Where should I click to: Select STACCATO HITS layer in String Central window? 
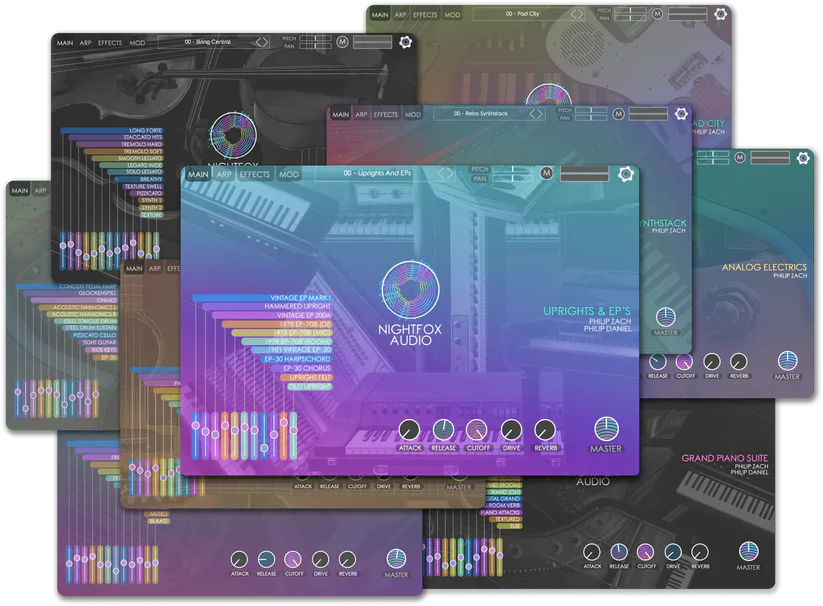click(116, 137)
